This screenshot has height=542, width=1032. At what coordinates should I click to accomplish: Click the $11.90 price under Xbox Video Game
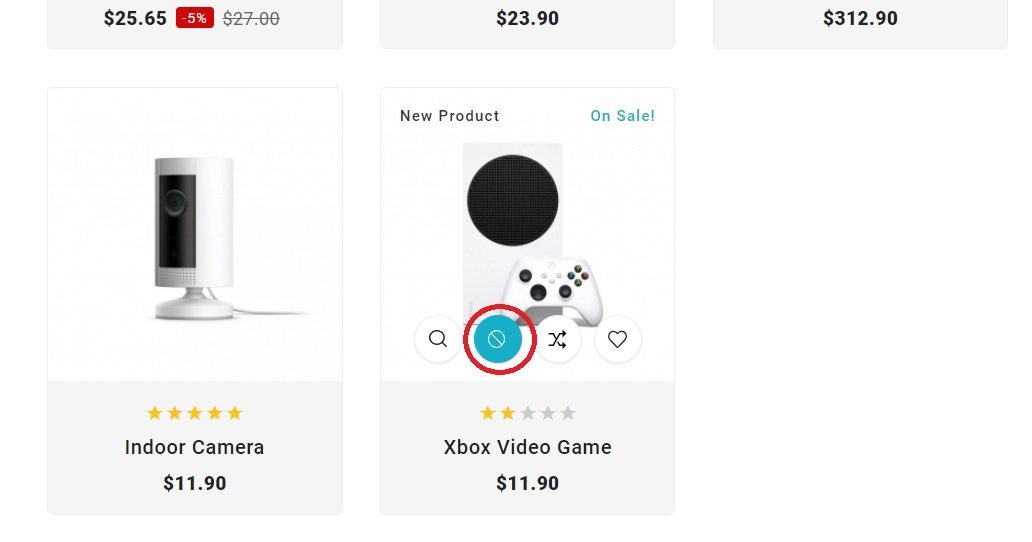point(527,484)
